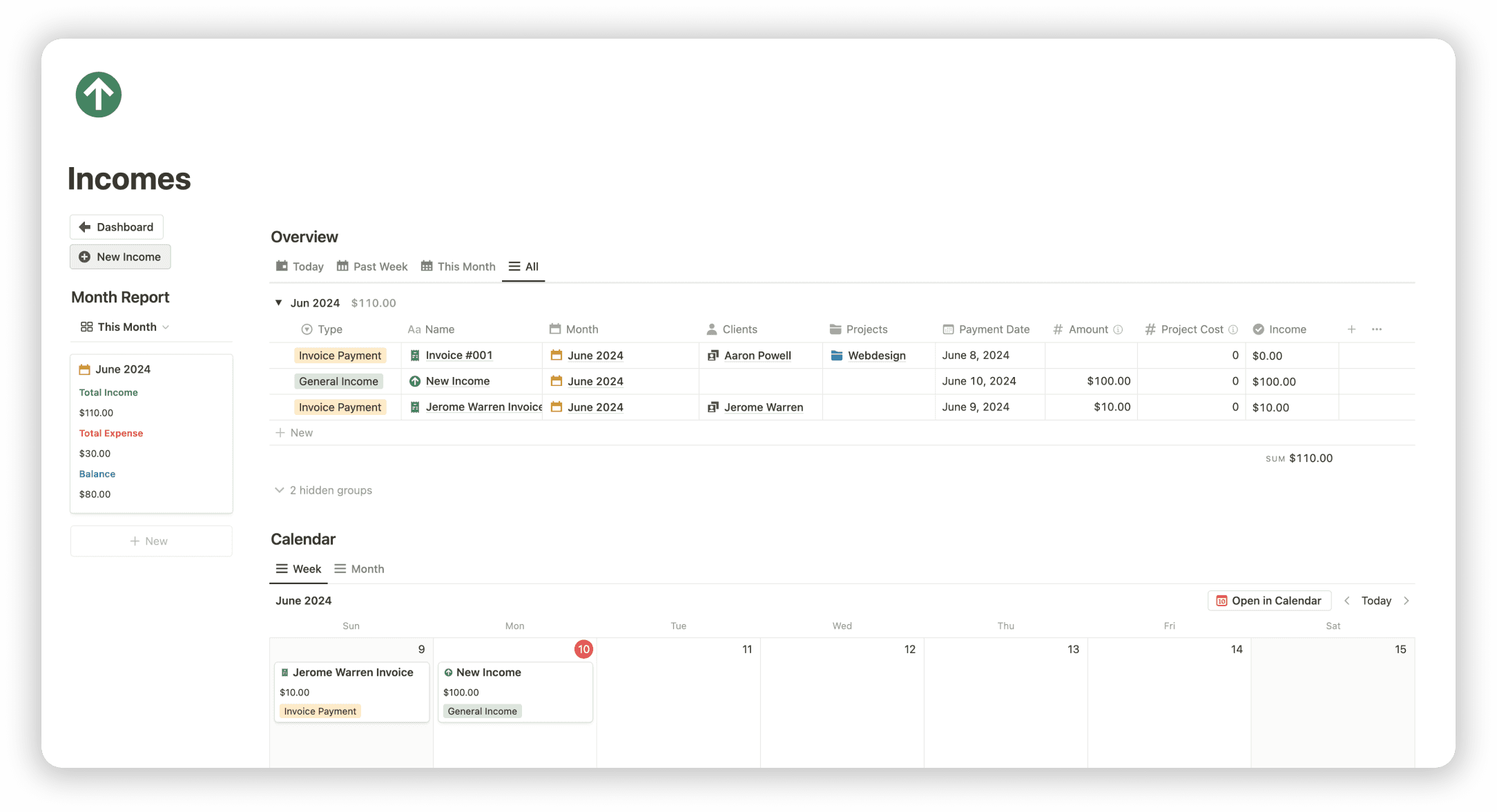Open the three-dots table options icon
Screen dimensions: 1497x812
(x=1377, y=329)
